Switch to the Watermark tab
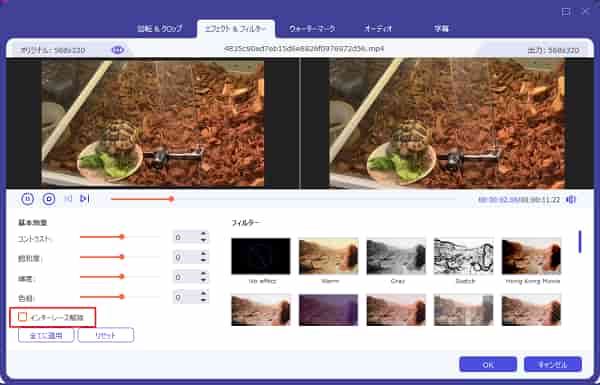 tap(312, 29)
